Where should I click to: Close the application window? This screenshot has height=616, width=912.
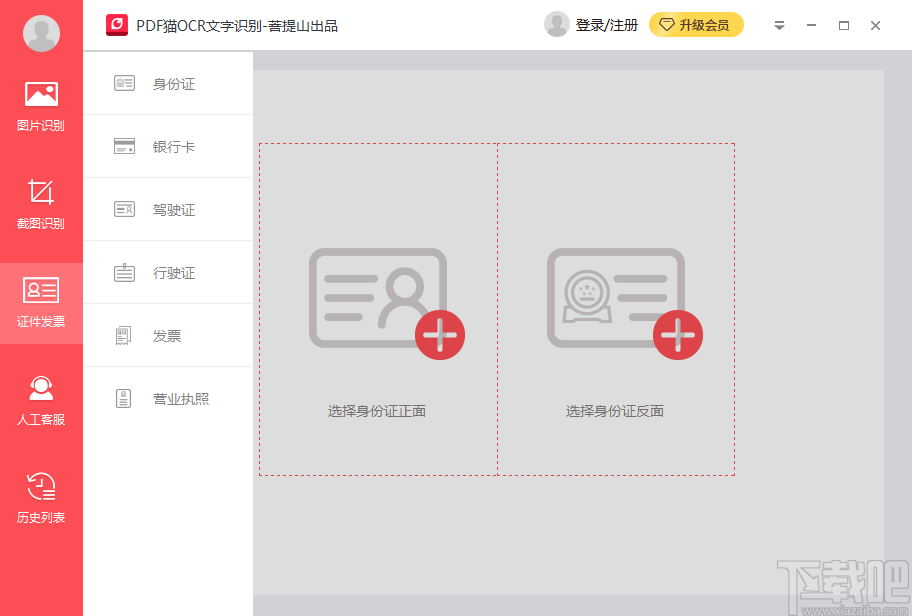point(875,25)
